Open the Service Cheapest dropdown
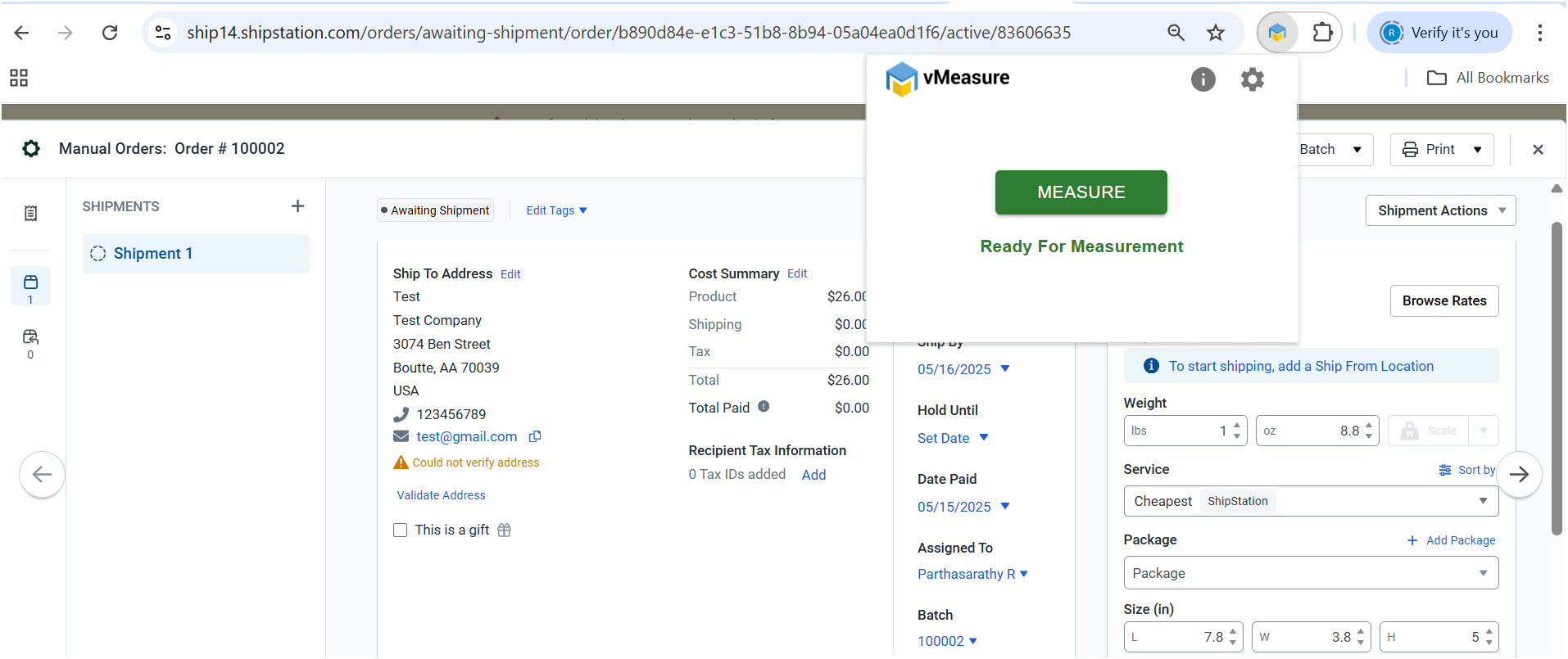 (1310, 501)
